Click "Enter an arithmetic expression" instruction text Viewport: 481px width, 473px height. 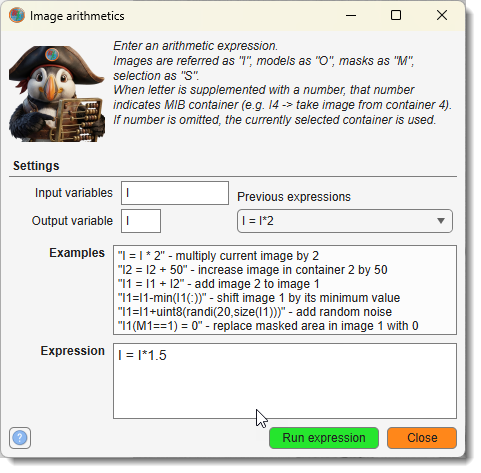point(195,46)
